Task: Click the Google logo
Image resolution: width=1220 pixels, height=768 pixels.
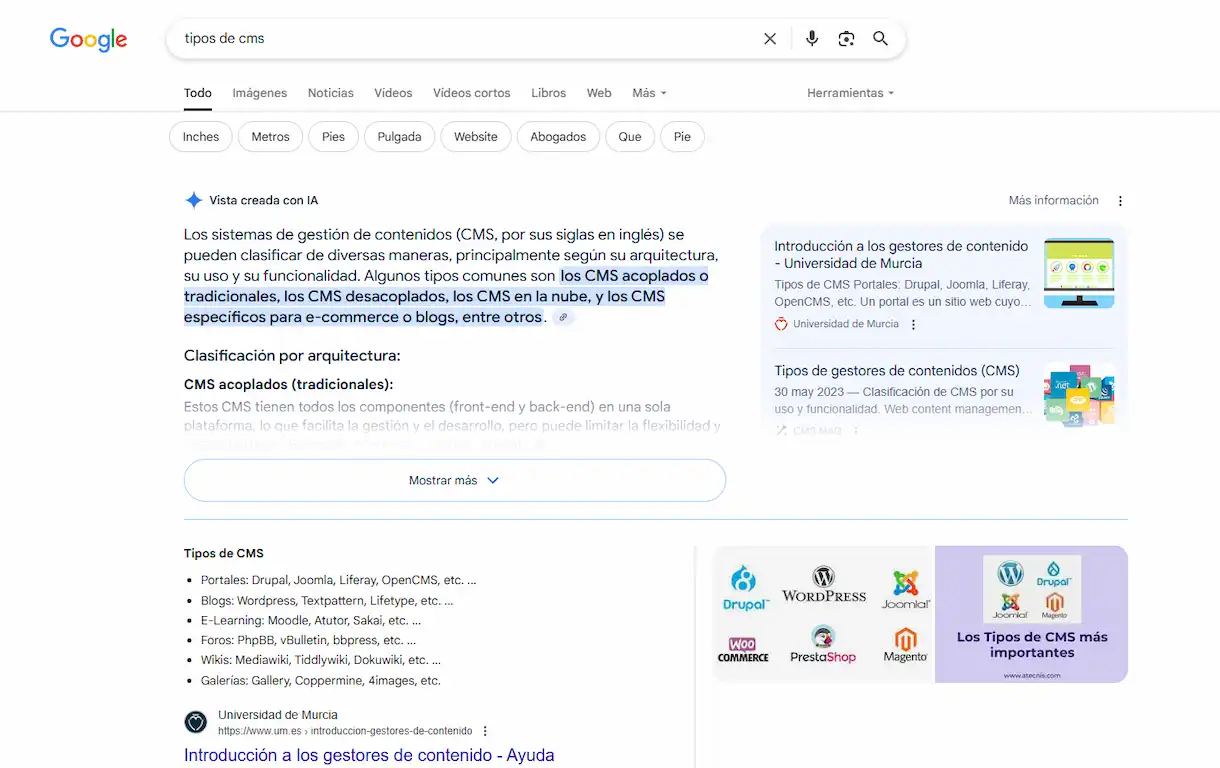Action: tap(88, 39)
